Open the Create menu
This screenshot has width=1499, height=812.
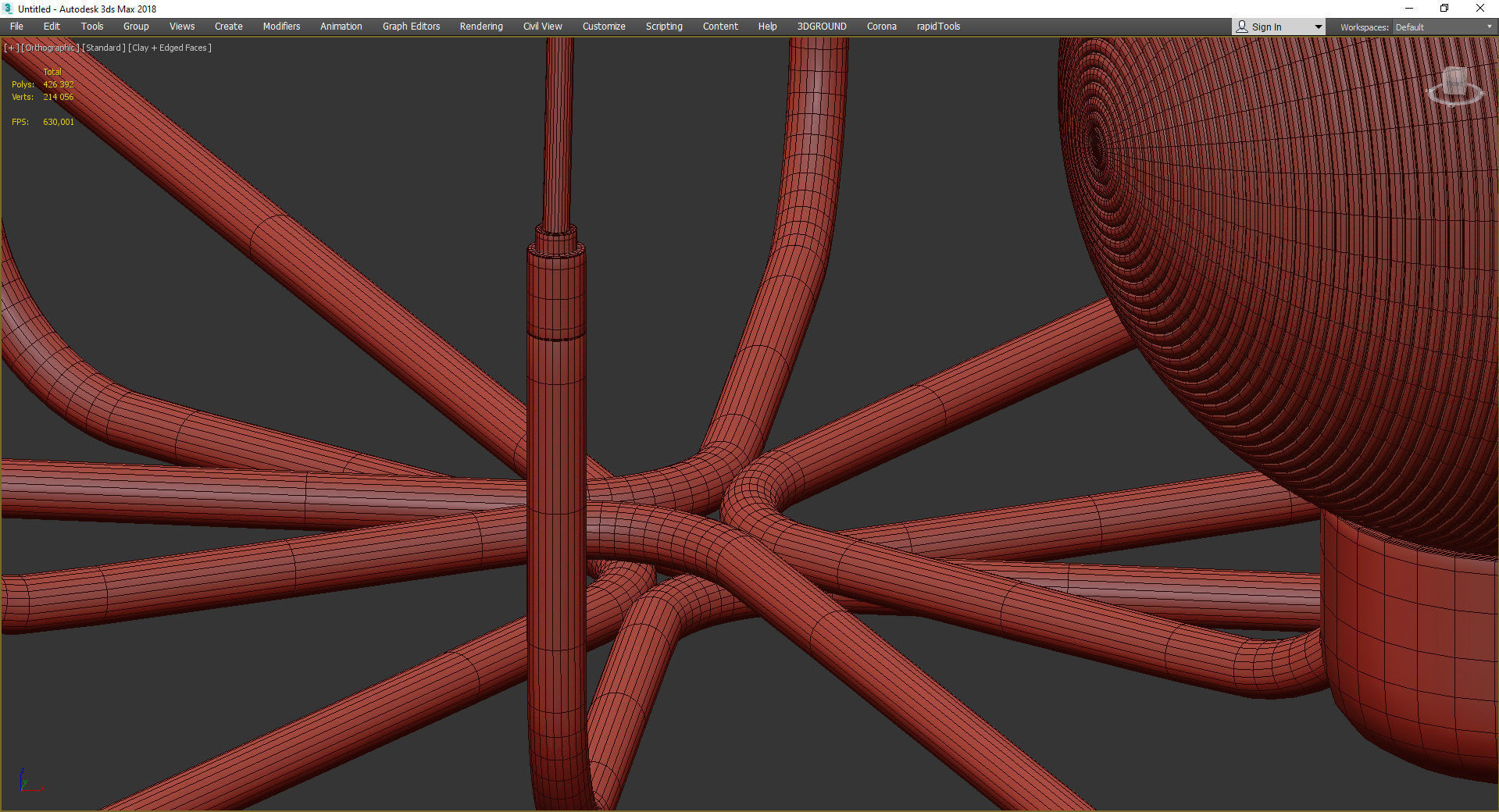(229, 27)
